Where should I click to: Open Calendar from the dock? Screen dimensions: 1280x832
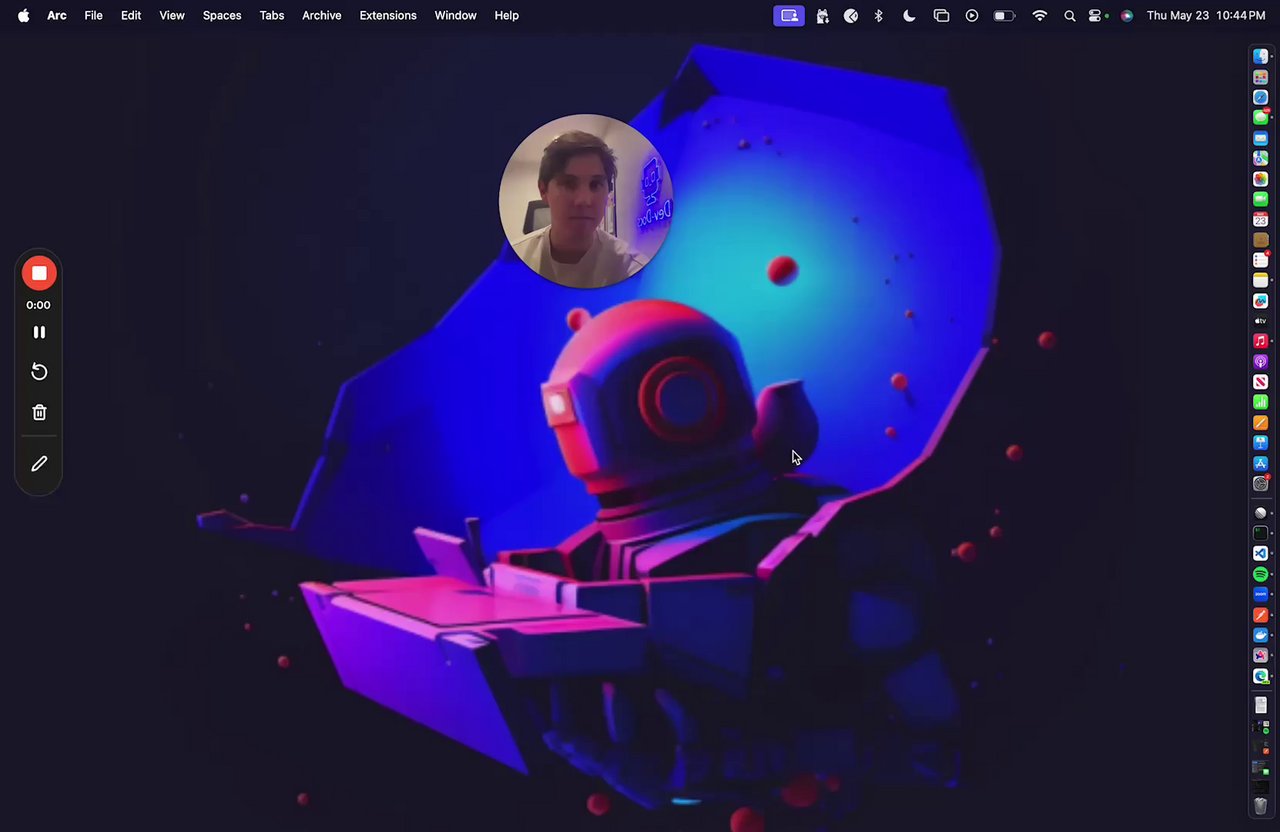pyautogui.click(x=1261, y=219)
